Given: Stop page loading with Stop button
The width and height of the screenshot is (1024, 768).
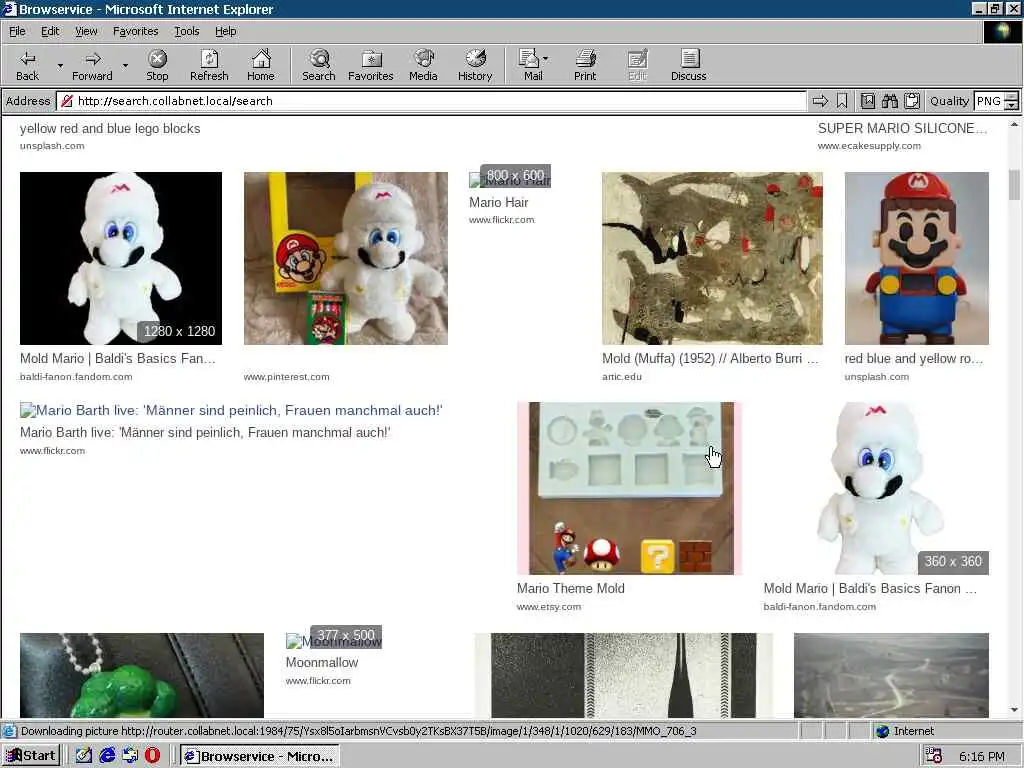Looking at the screenshot, I should 157,65.
